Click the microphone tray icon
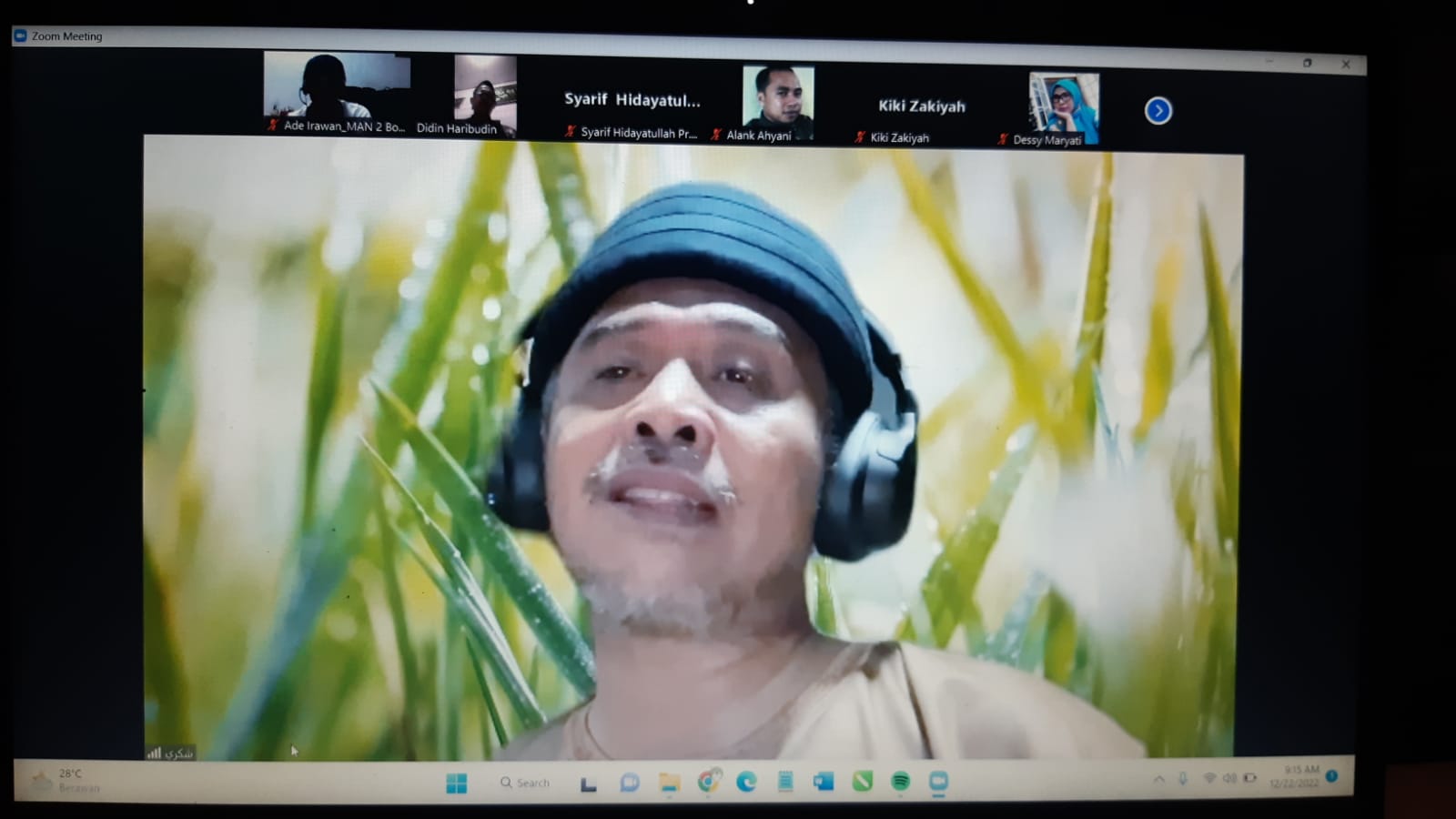1456x819 pixels. tap(1183, 779)
